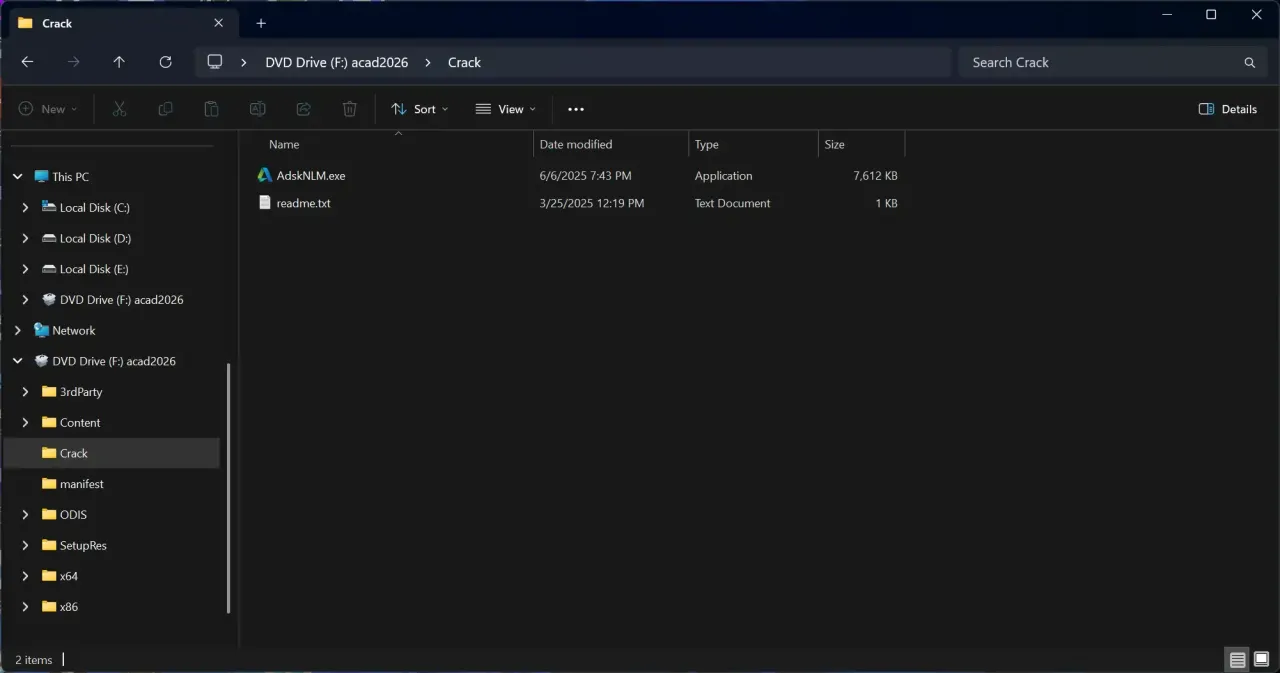Expand Local Disk (C:) in navigation pane

pyautogui.click(x=26, y=208)
